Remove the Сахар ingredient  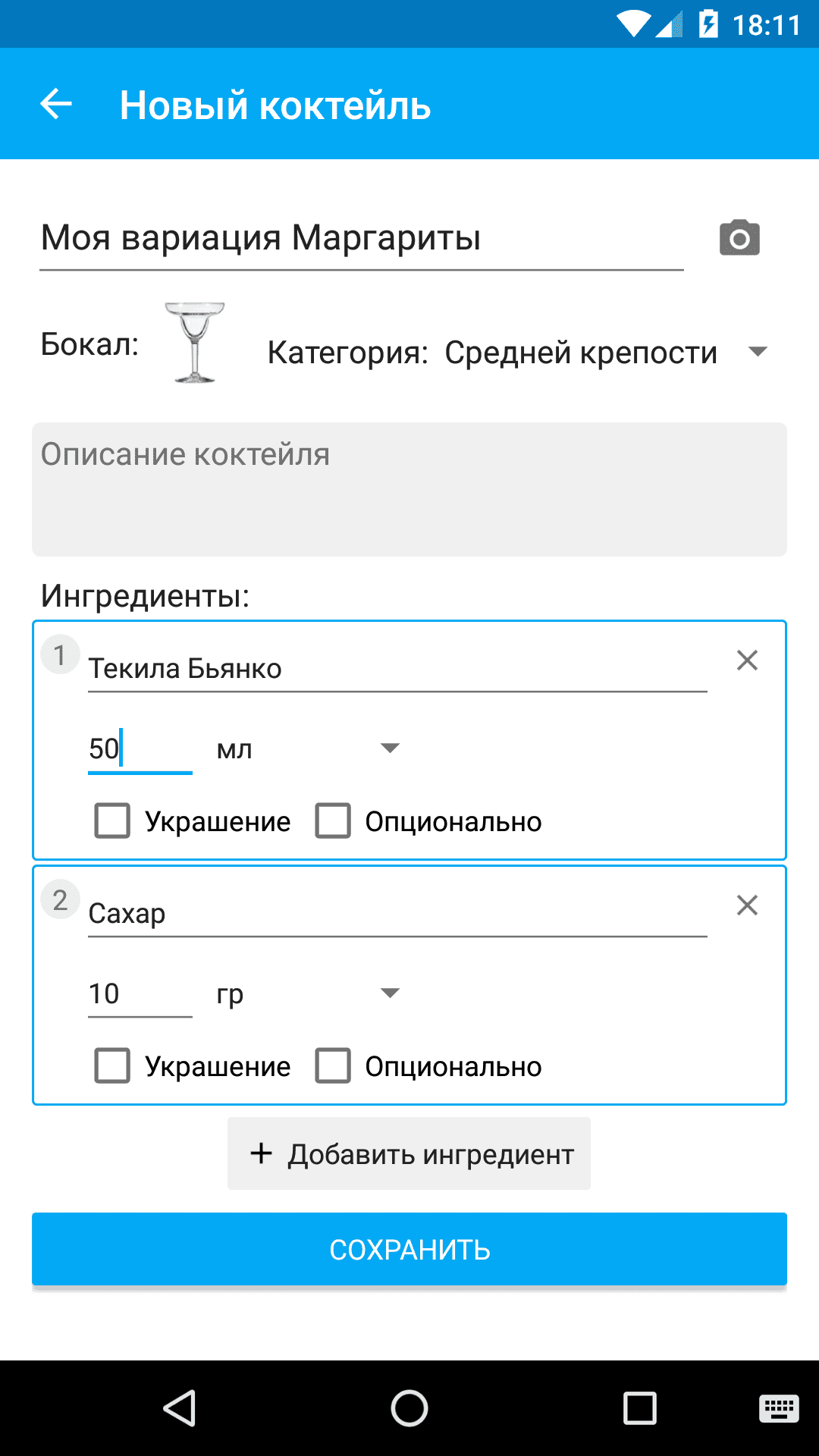click(x=747, y=905)
